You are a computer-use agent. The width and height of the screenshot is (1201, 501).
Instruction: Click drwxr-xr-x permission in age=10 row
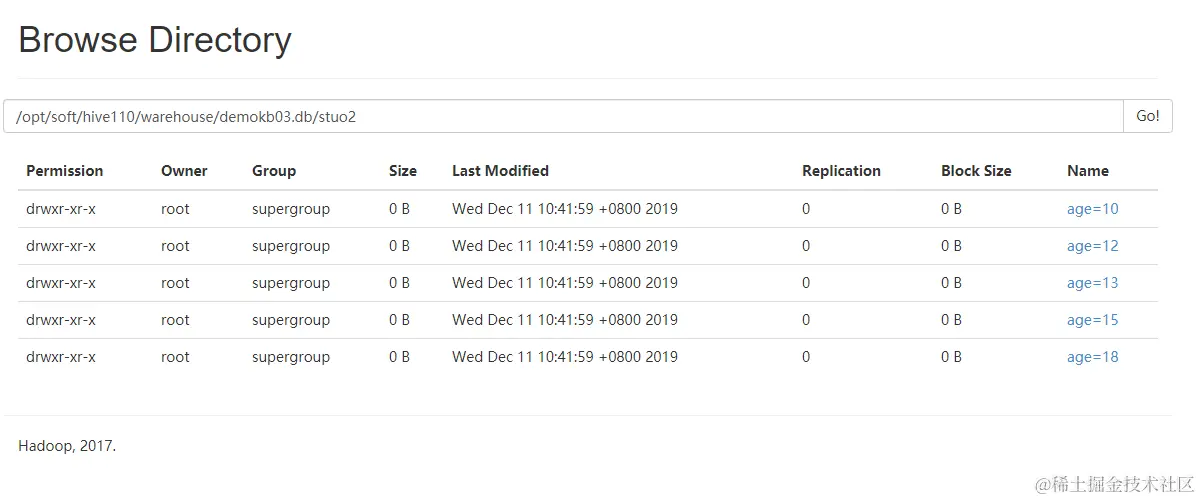tap(61, 209)
